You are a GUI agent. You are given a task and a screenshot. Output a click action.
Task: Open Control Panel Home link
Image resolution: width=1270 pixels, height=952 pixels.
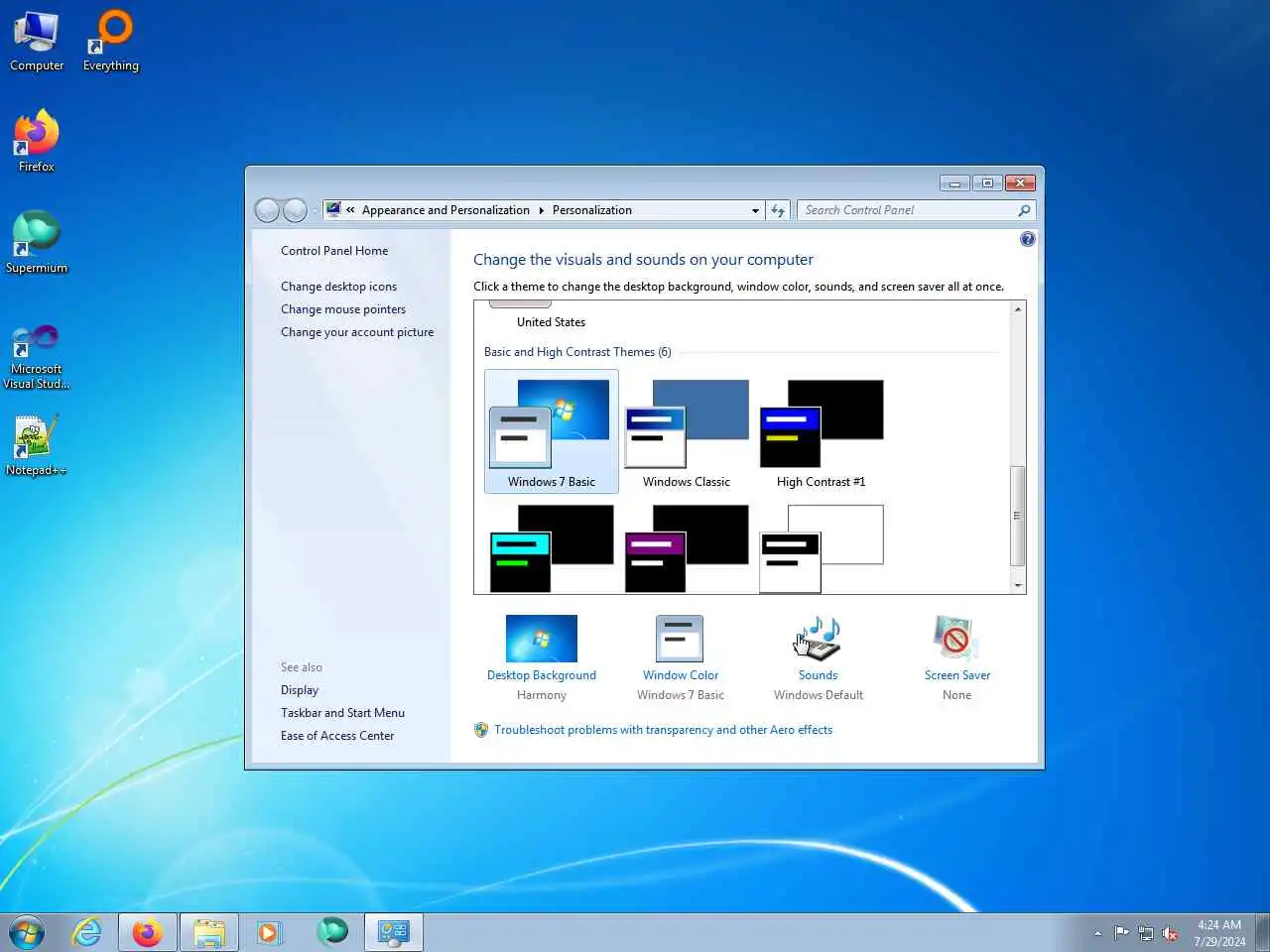[334, 251]
